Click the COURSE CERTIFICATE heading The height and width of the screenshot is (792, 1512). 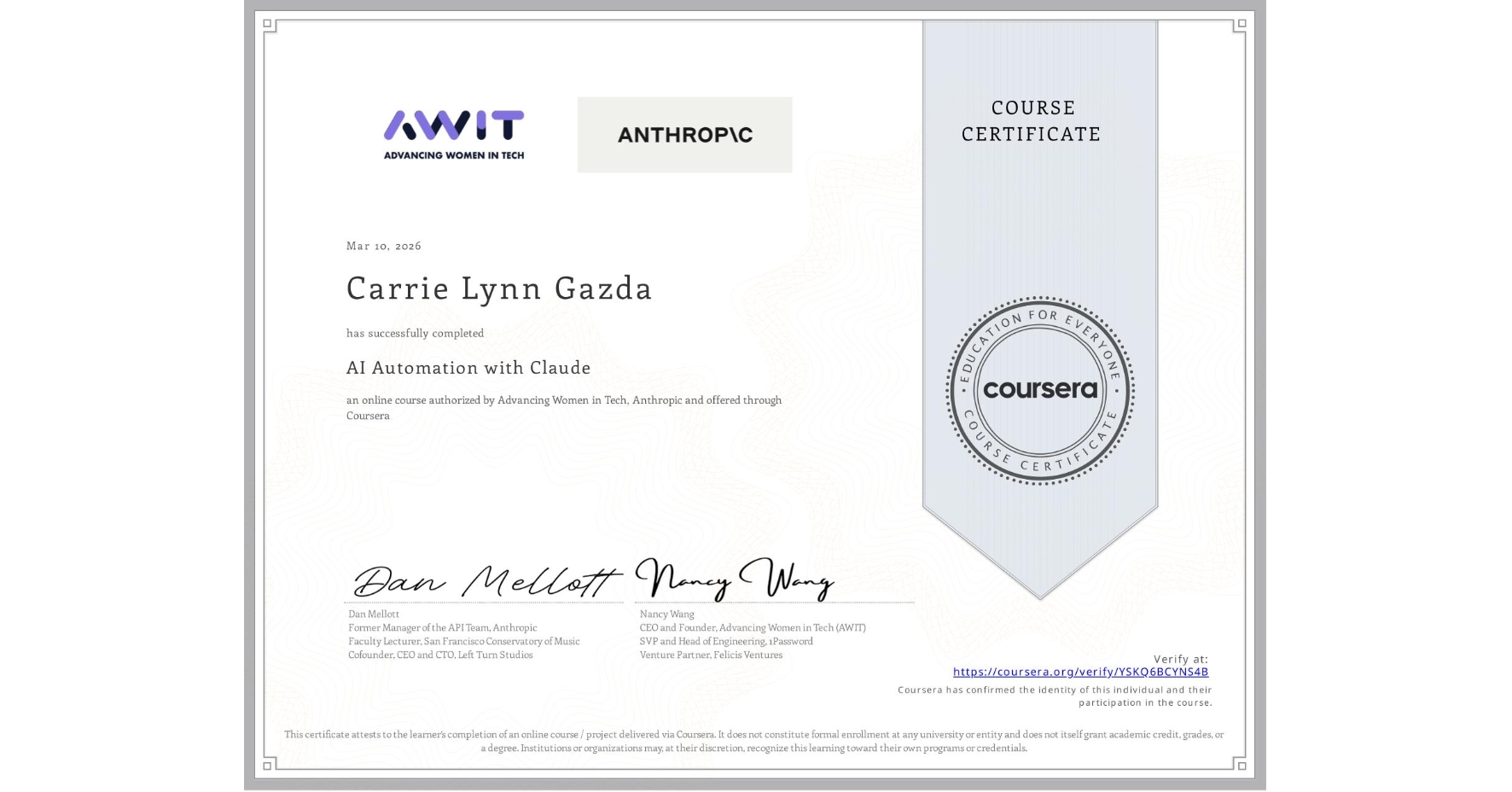pyautogui.click(x=1032, y=120)
